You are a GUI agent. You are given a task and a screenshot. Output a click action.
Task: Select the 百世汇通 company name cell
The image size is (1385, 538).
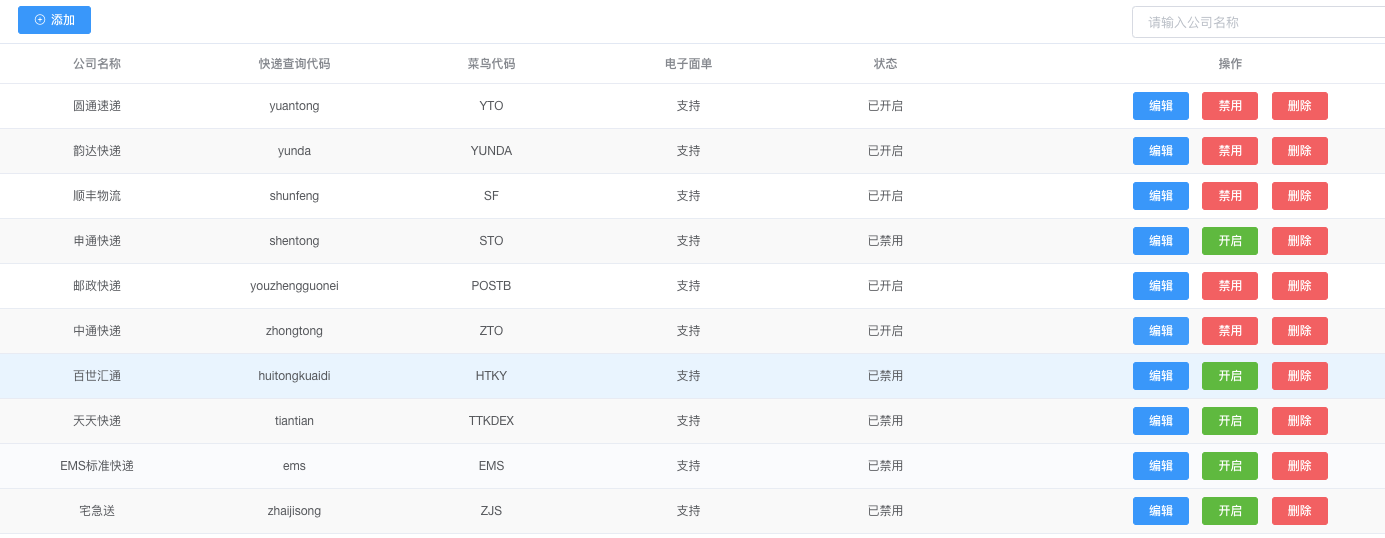(97, 376)
